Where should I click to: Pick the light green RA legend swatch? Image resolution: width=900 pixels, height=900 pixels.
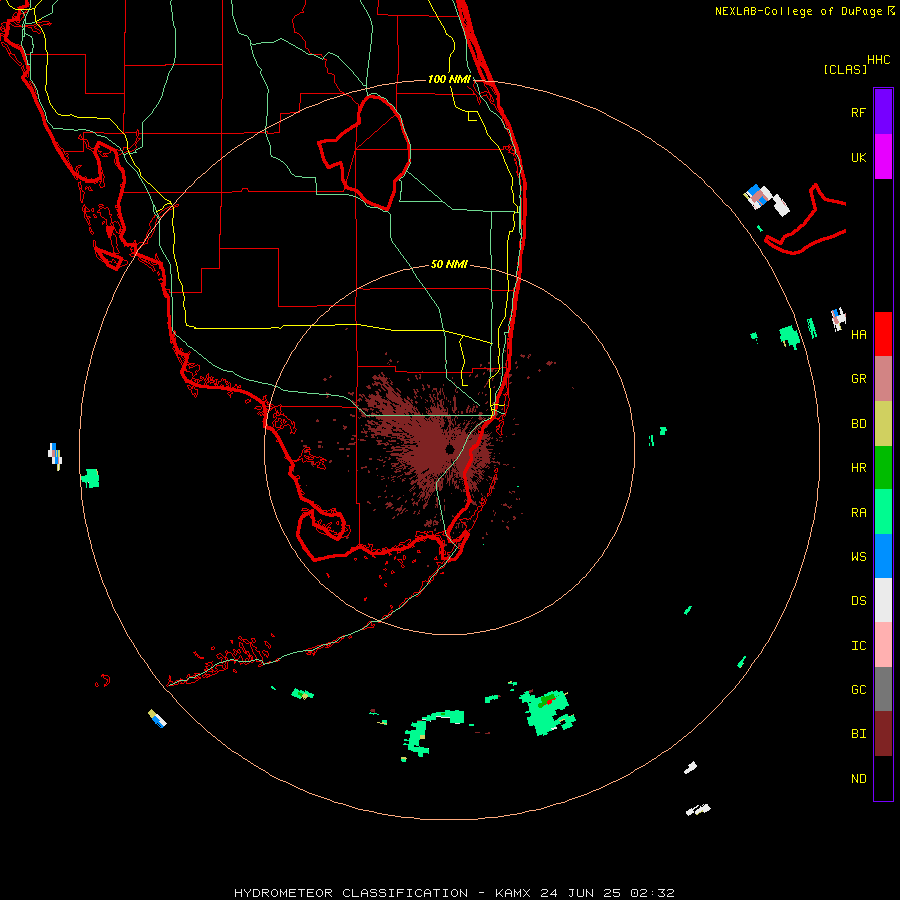(883, 512)
